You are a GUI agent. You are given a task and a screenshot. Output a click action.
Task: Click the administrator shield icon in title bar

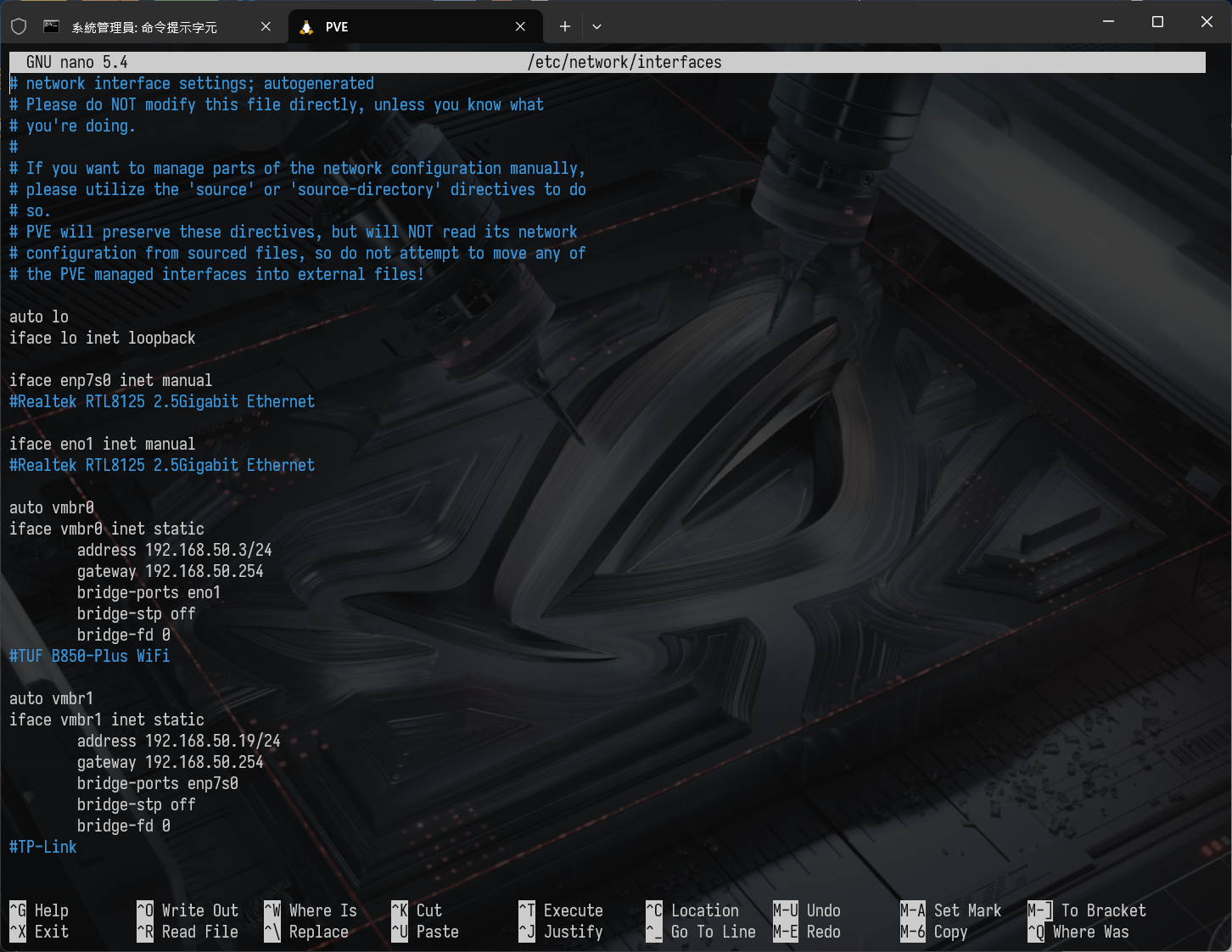tap(19, 27)
